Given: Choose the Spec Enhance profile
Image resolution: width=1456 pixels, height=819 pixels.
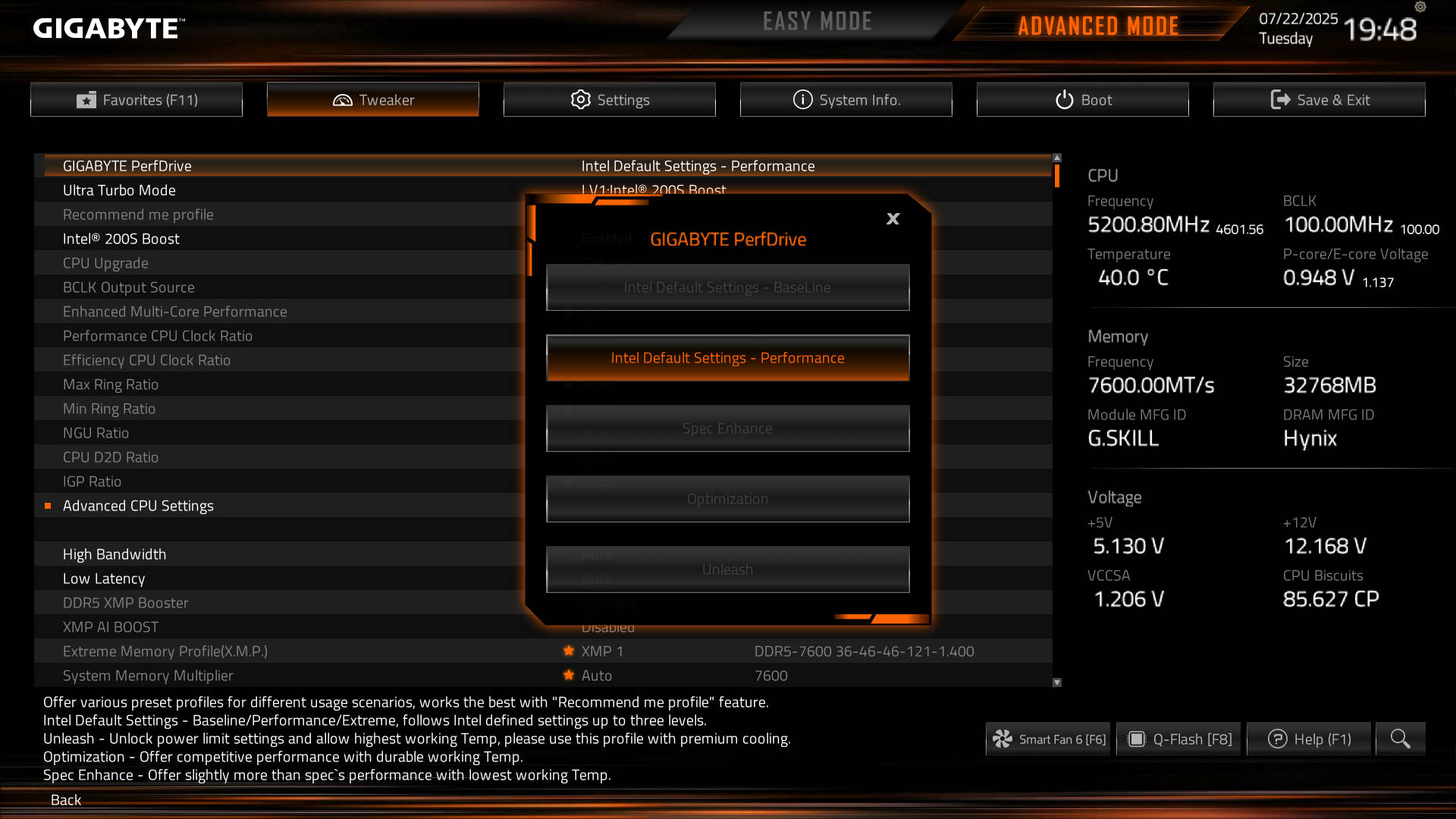Looking at the screenshot, I should [727, 428].
